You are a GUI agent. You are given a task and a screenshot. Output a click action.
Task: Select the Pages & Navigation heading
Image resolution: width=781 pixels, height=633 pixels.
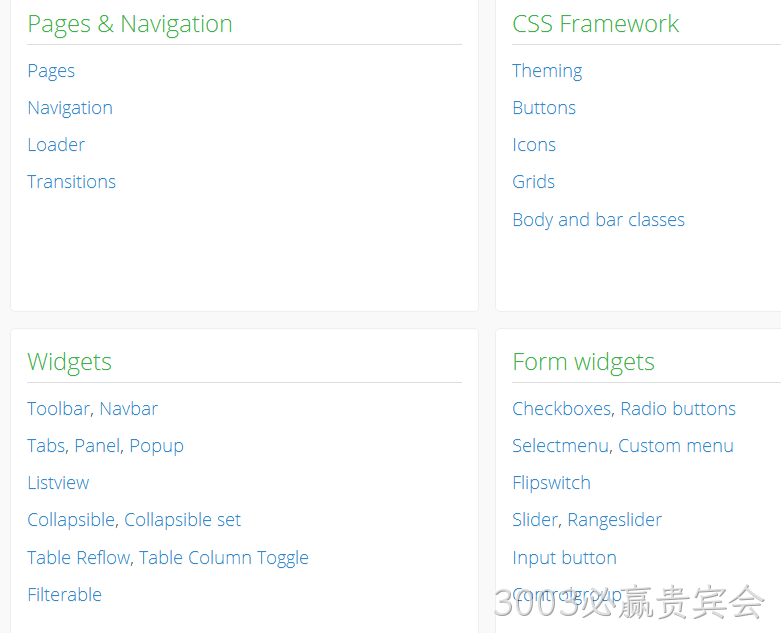coord(130,24)
